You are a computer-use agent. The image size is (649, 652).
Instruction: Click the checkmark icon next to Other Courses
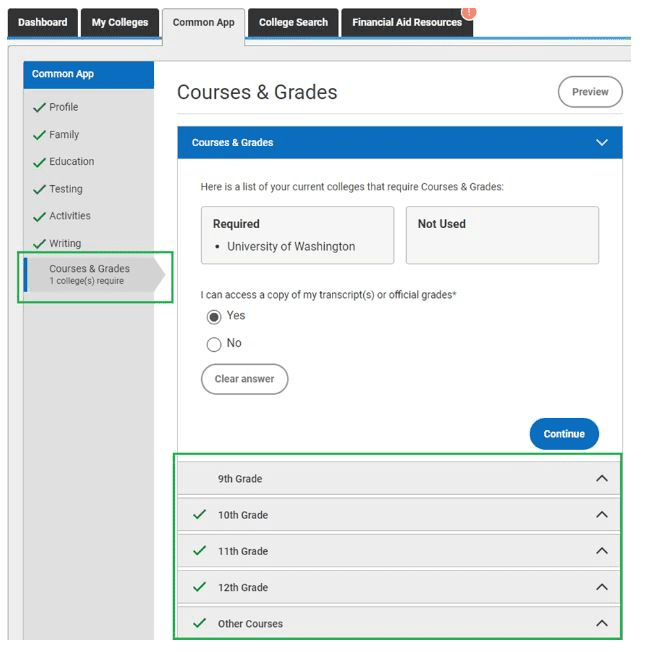(200, 623)
